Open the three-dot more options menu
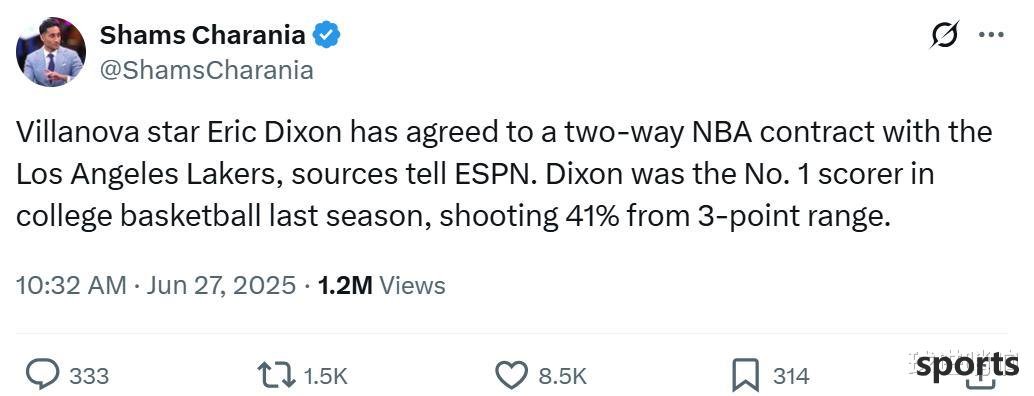This screenshot has height=396, width=1034. click(990, 36)
